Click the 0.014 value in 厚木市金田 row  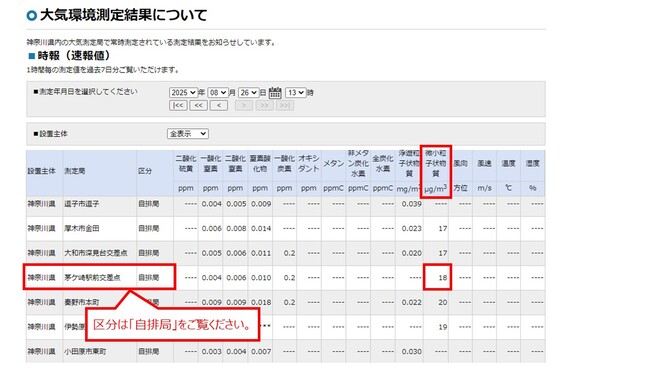[x=261, y=229]
